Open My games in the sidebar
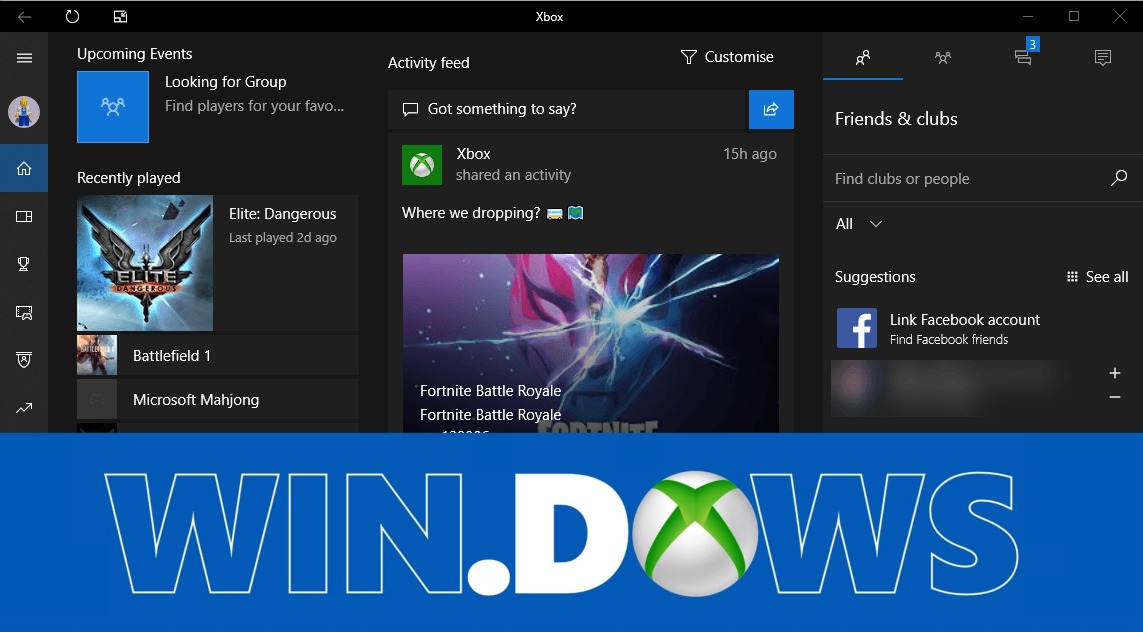This screenshot has height=632, width=1143. 24,216
